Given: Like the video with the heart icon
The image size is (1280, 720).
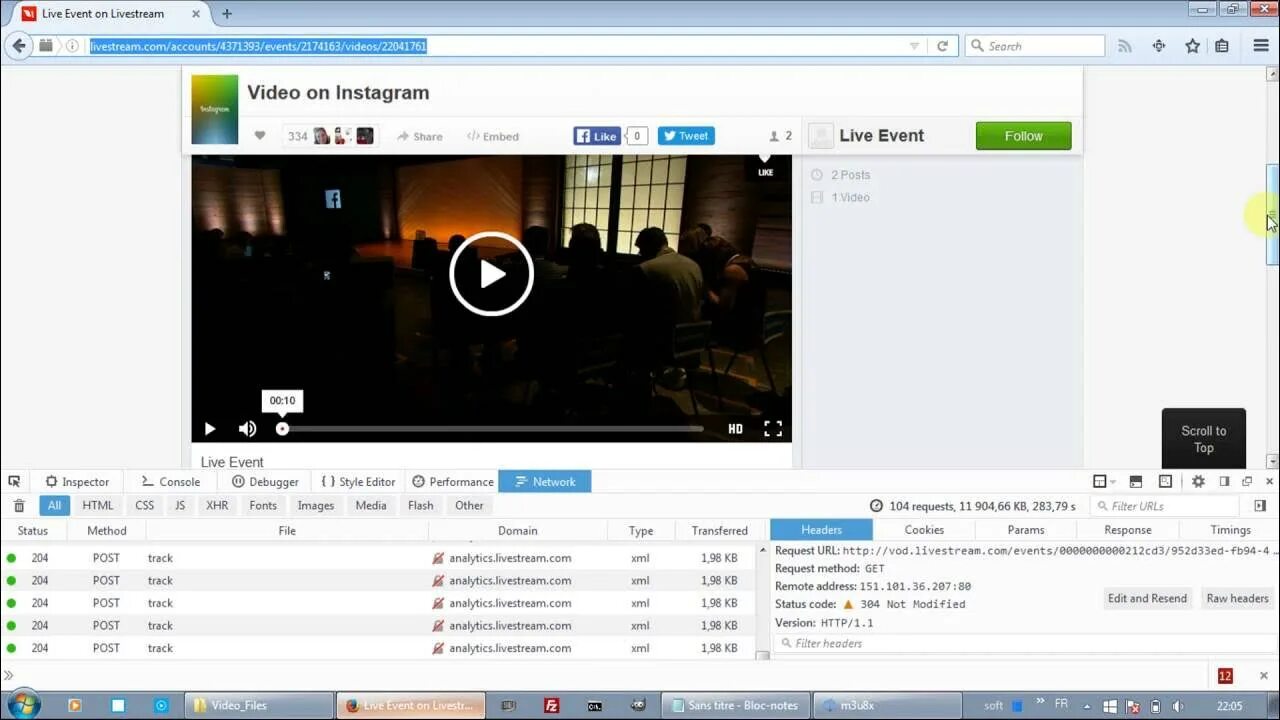Looking at the screenshot, I should pos(260,136).
